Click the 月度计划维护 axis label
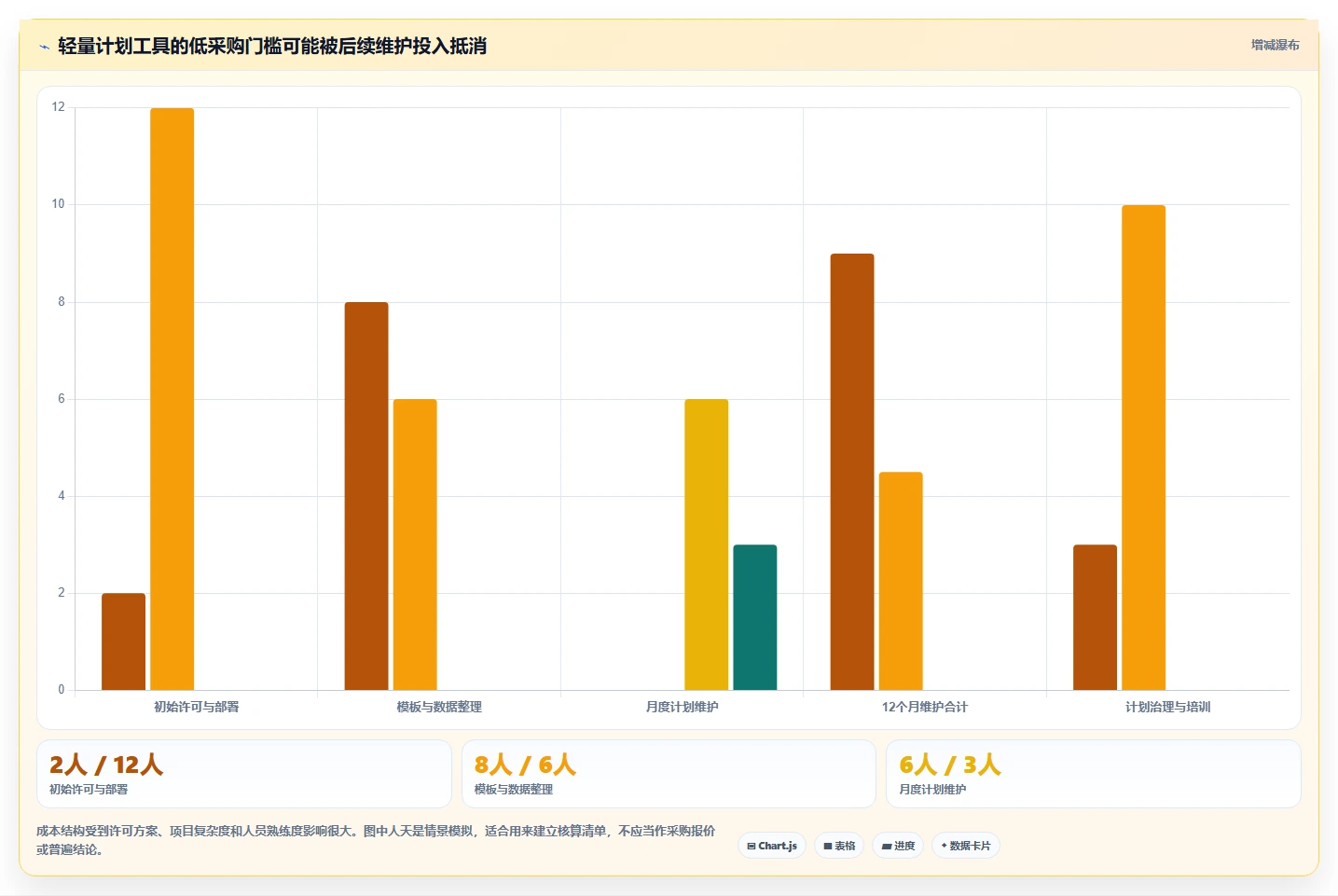Image resolution: width=1338 pixels, height=896 pixels. tap(683, 707)
